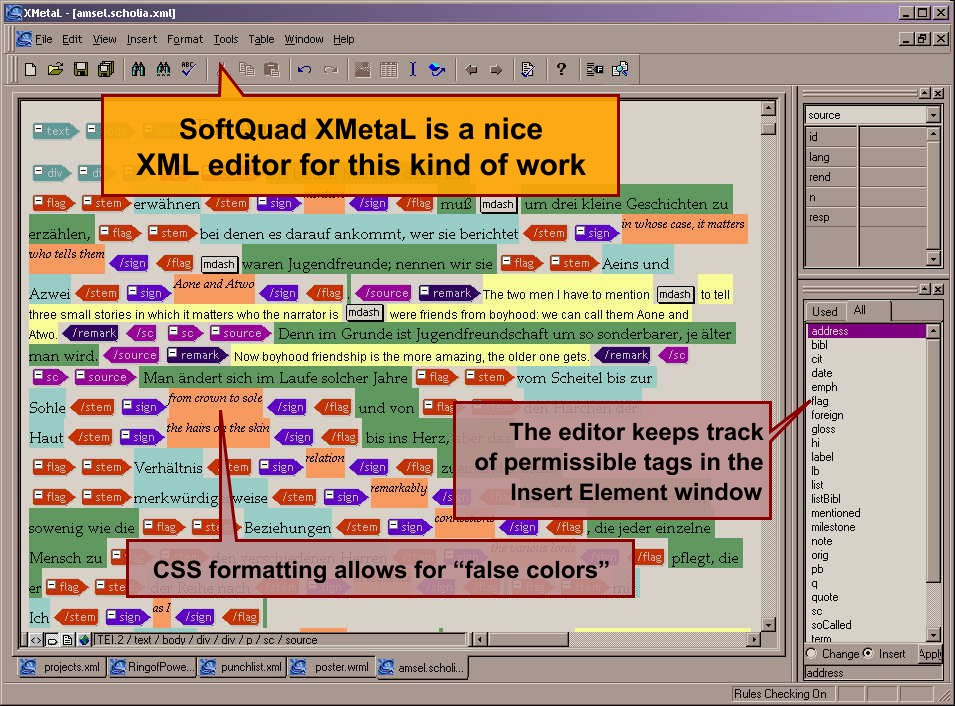955x706 pixels.
Task: Click the Open folder toolbar icon
Action: [55, 69]
